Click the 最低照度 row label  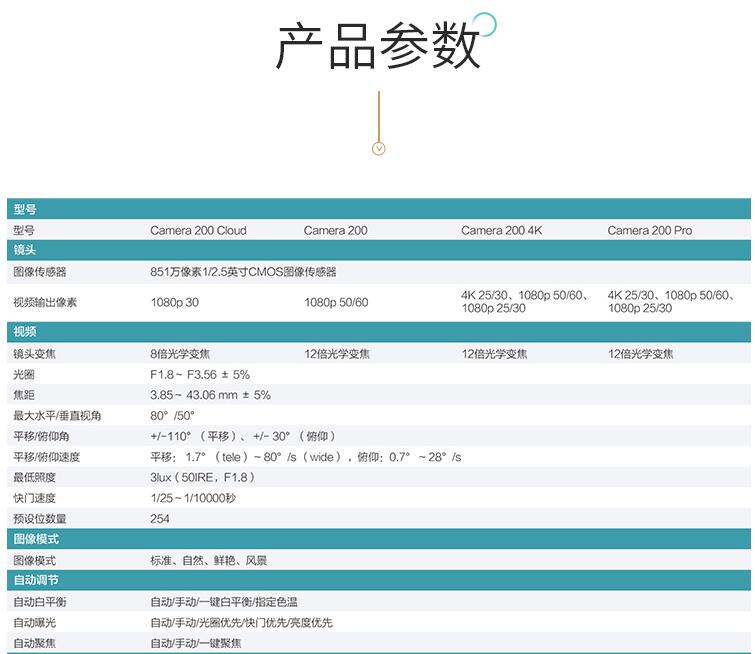pos(34,477)
